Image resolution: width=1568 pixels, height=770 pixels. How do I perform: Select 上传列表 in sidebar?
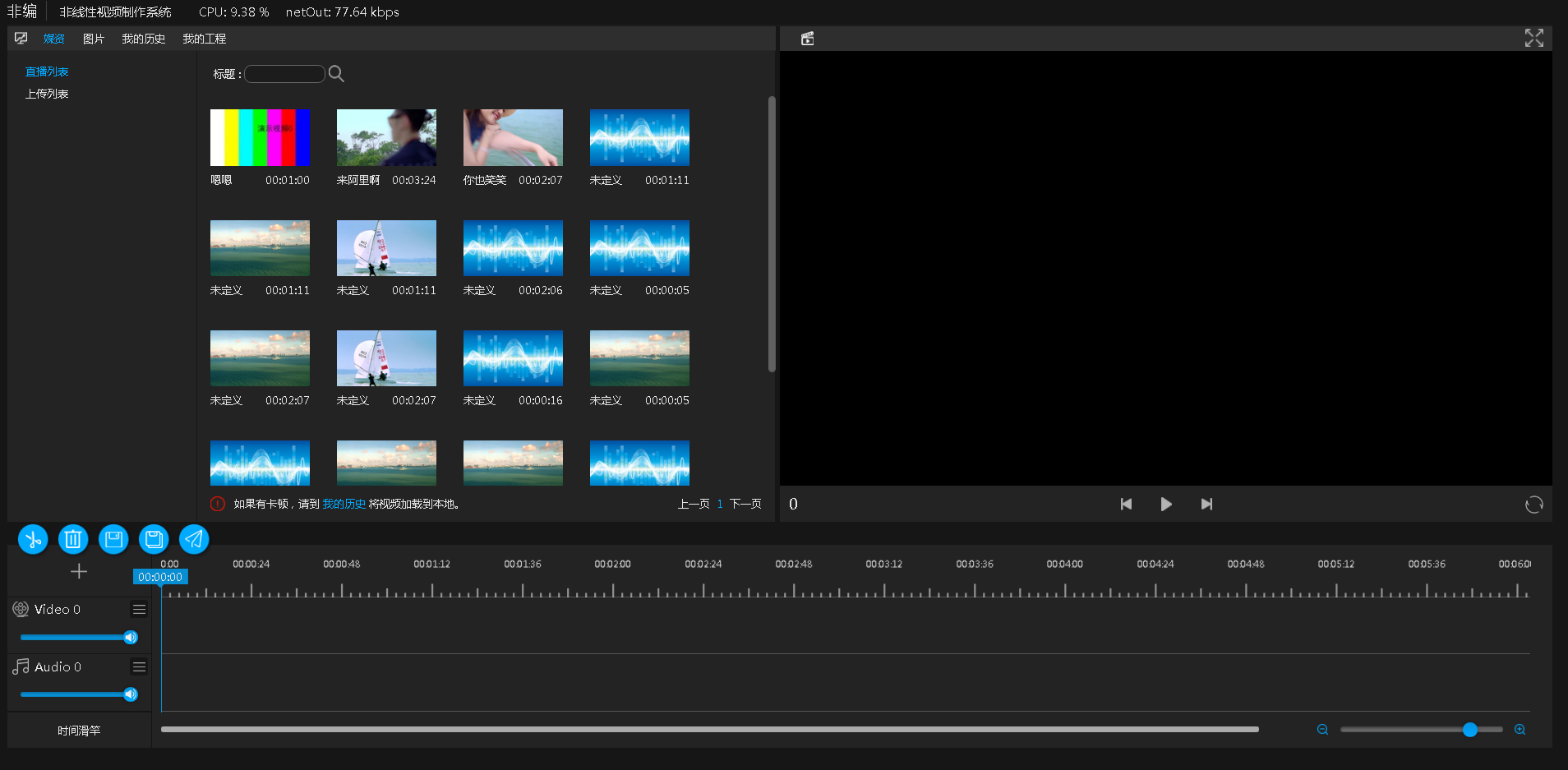point(47,94)
